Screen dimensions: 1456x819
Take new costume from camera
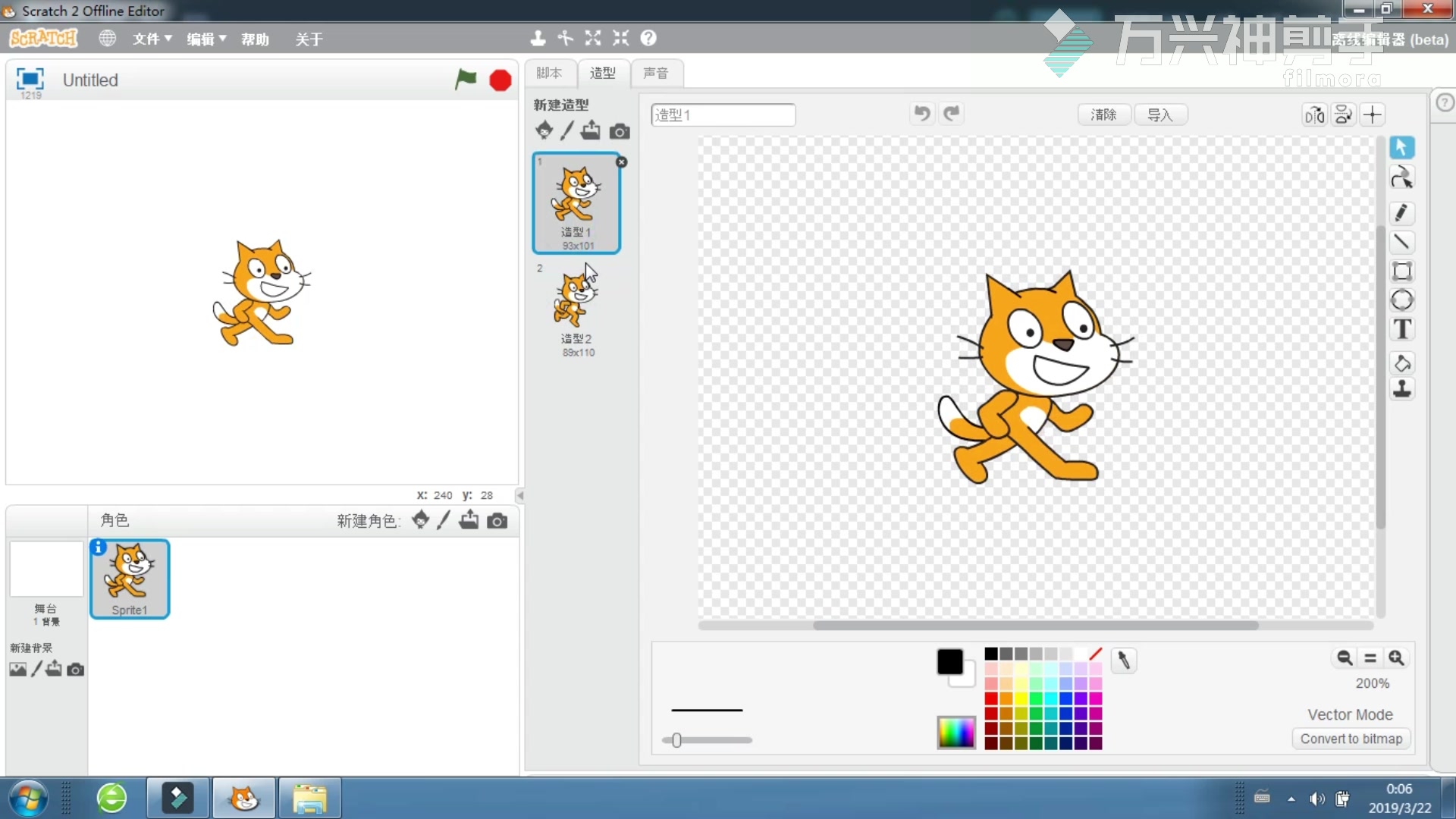[x=620, y=131]
